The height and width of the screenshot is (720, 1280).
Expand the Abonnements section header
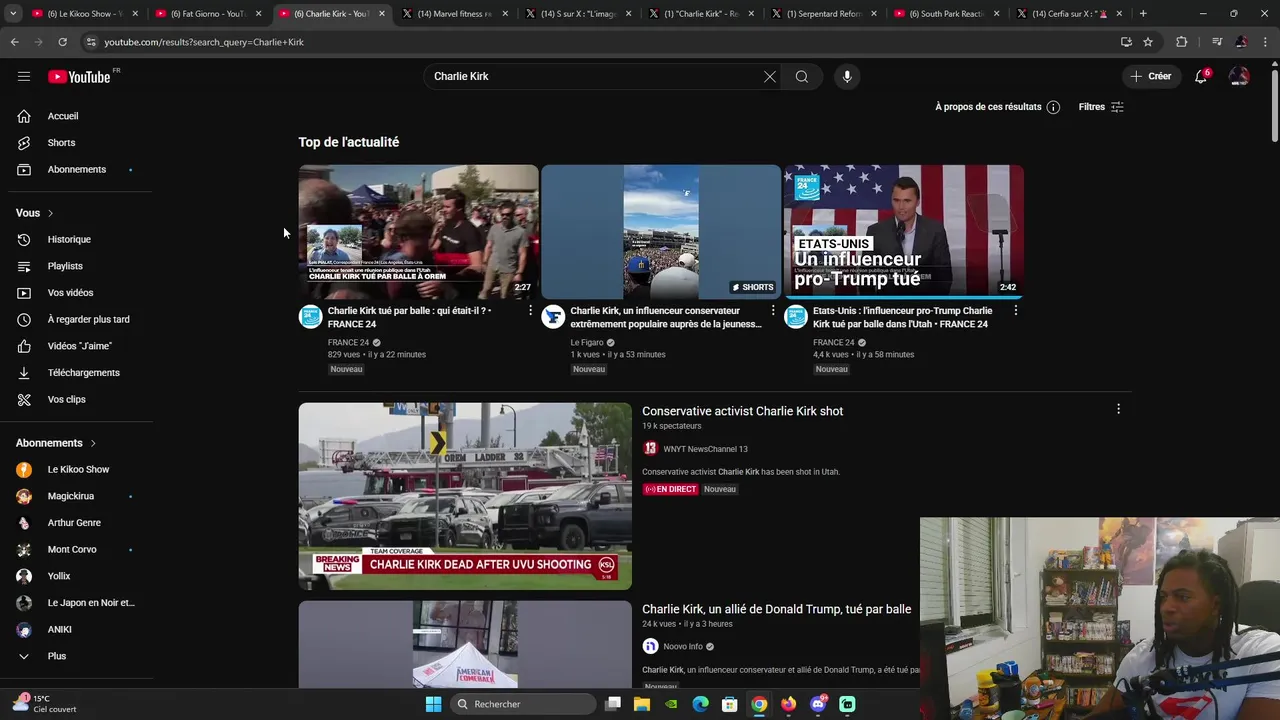tap(56, 443)
